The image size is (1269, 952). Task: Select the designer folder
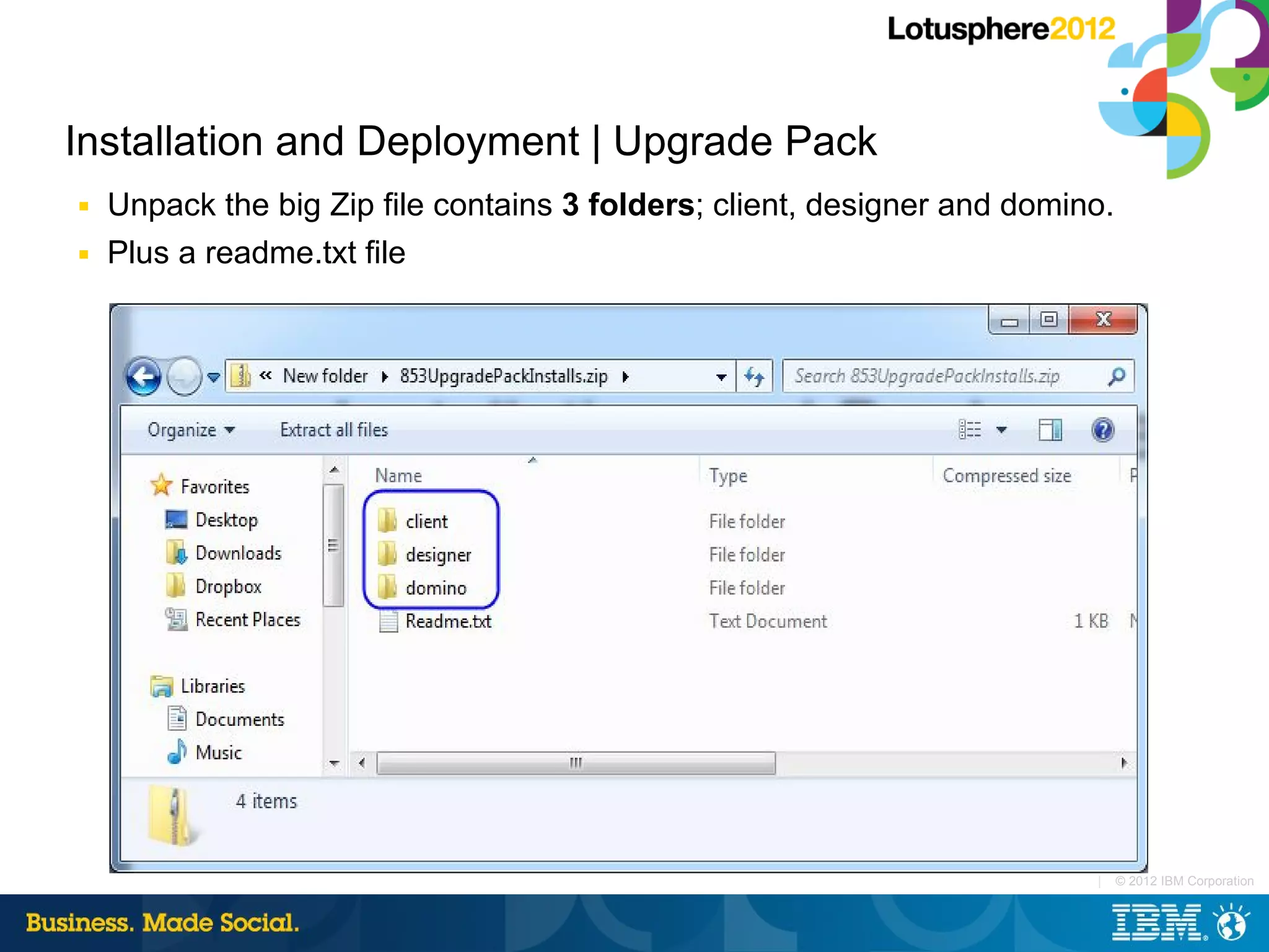439,555
